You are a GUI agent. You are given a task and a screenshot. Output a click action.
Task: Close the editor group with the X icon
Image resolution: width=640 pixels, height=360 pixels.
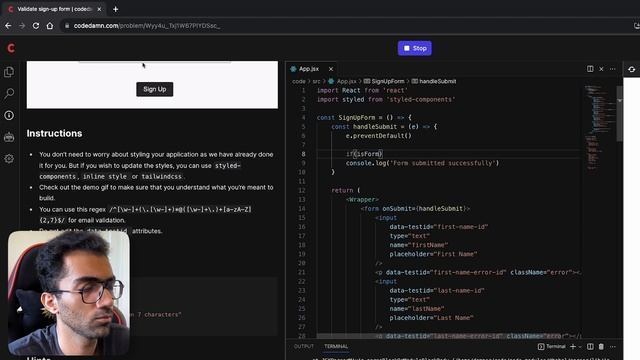coord(601,69)
